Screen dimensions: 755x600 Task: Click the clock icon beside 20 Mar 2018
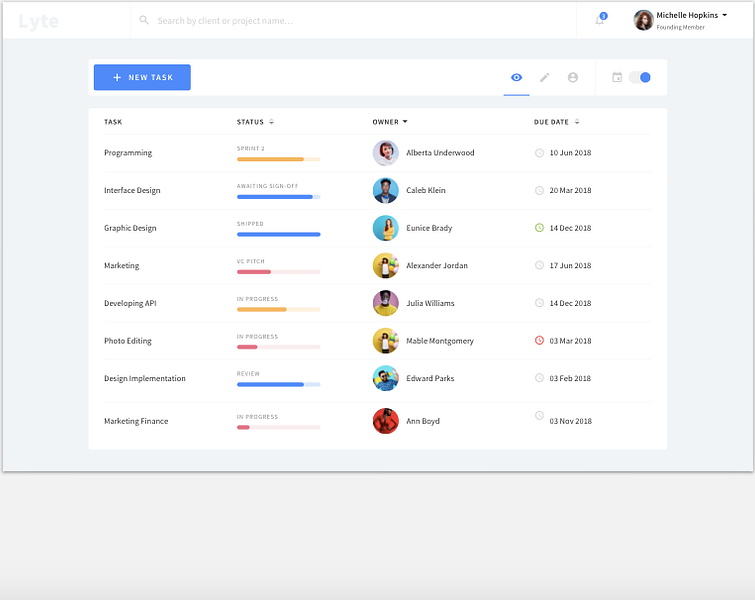point(539,190)
